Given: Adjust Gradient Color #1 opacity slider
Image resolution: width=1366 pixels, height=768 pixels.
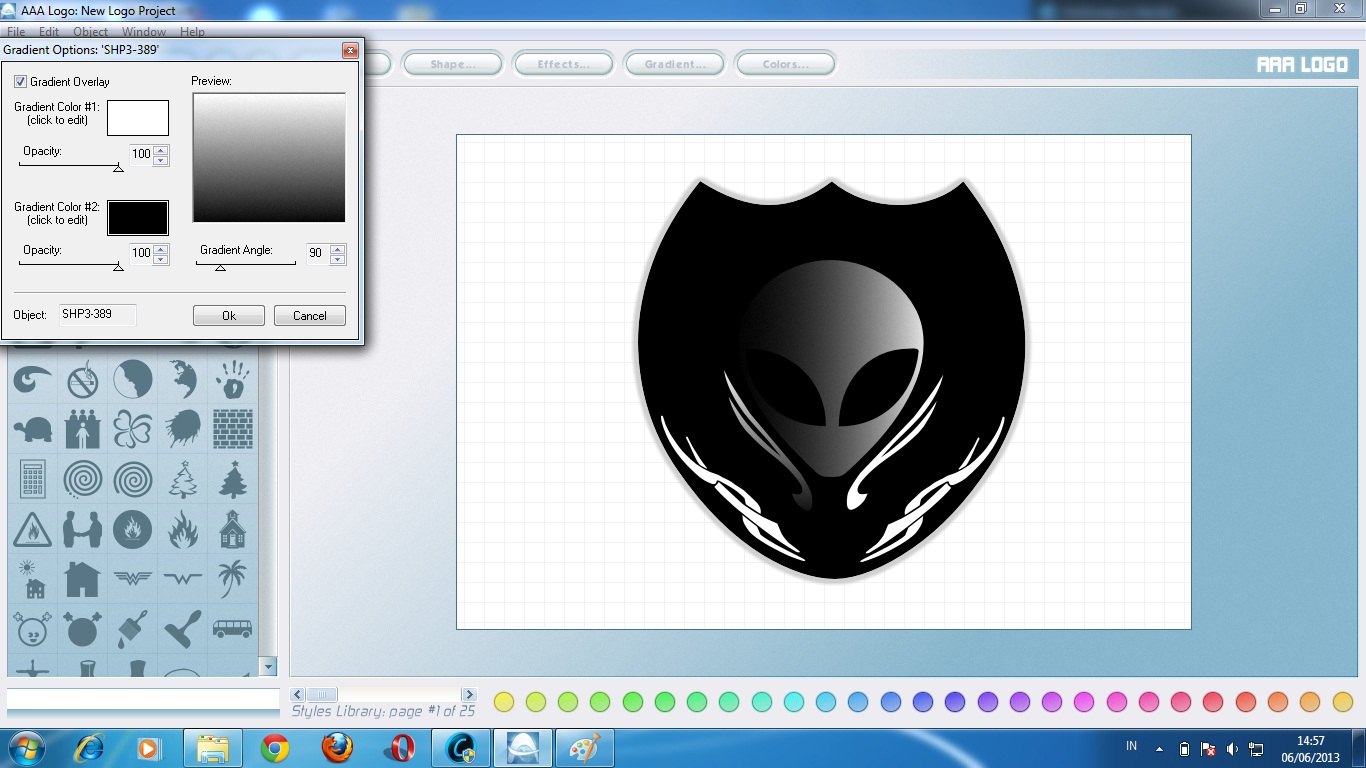Looking at the screenshot, I should [118, 168].
